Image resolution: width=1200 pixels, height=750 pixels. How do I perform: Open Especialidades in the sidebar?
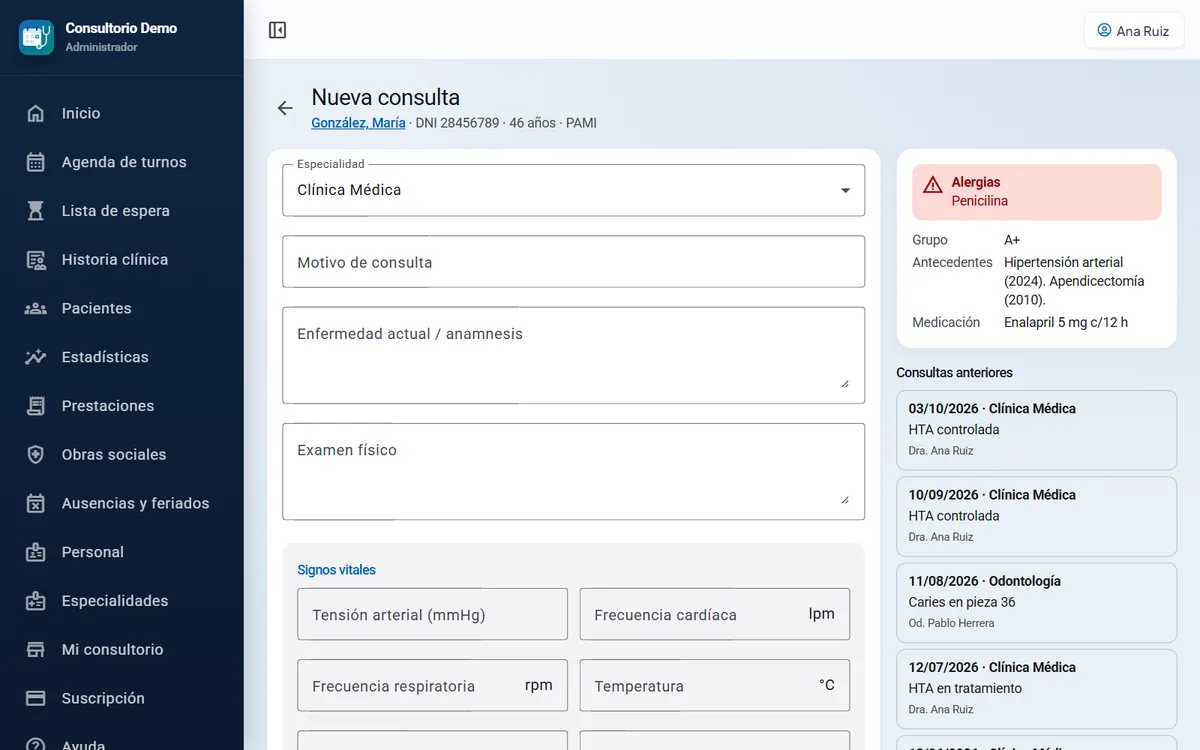122,601
